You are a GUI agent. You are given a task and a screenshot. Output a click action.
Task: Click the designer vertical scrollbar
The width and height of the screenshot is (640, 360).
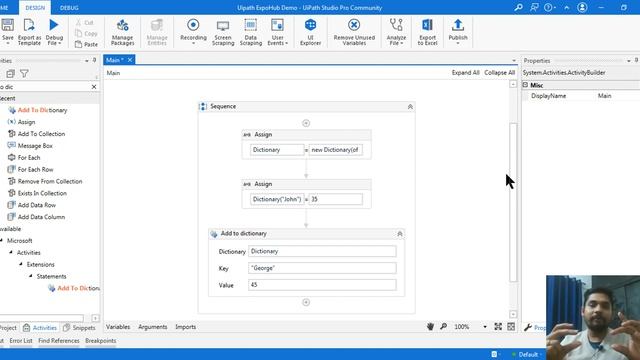pyautogui.click(x=513, y=202)
